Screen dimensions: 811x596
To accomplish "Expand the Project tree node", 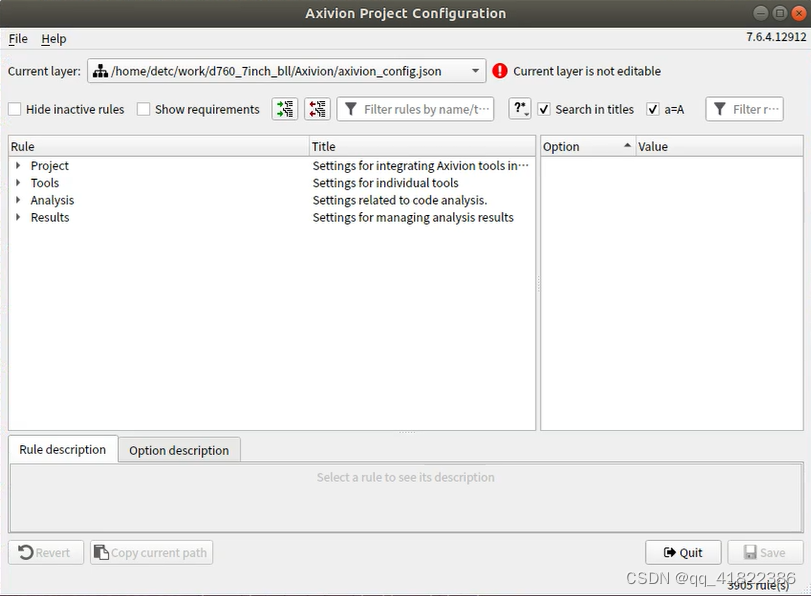I will (18, 166).
